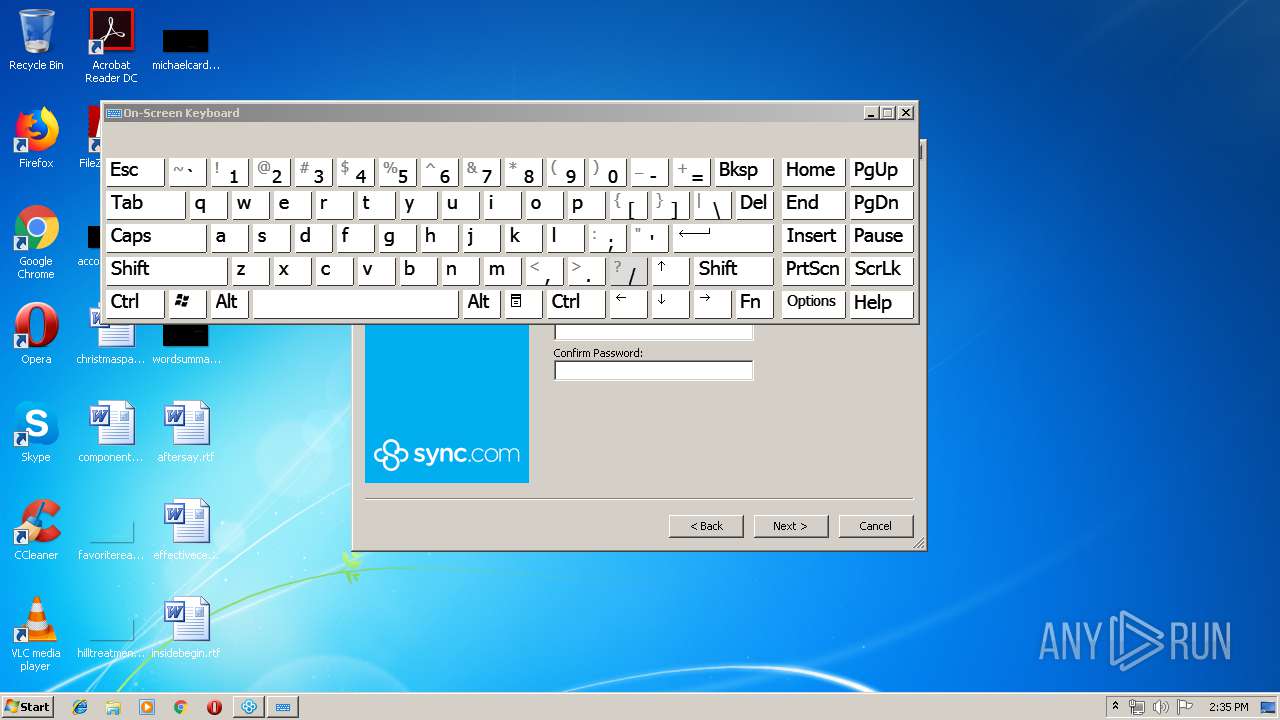Viewport: 1280px width, 720px height.
Task: Toggle the ScrLk key
Action: coord(880,269)
